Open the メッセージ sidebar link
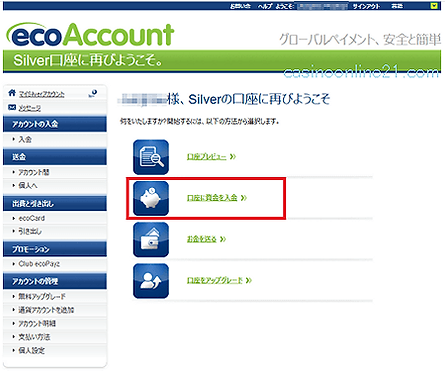 [x=30, y=108]
